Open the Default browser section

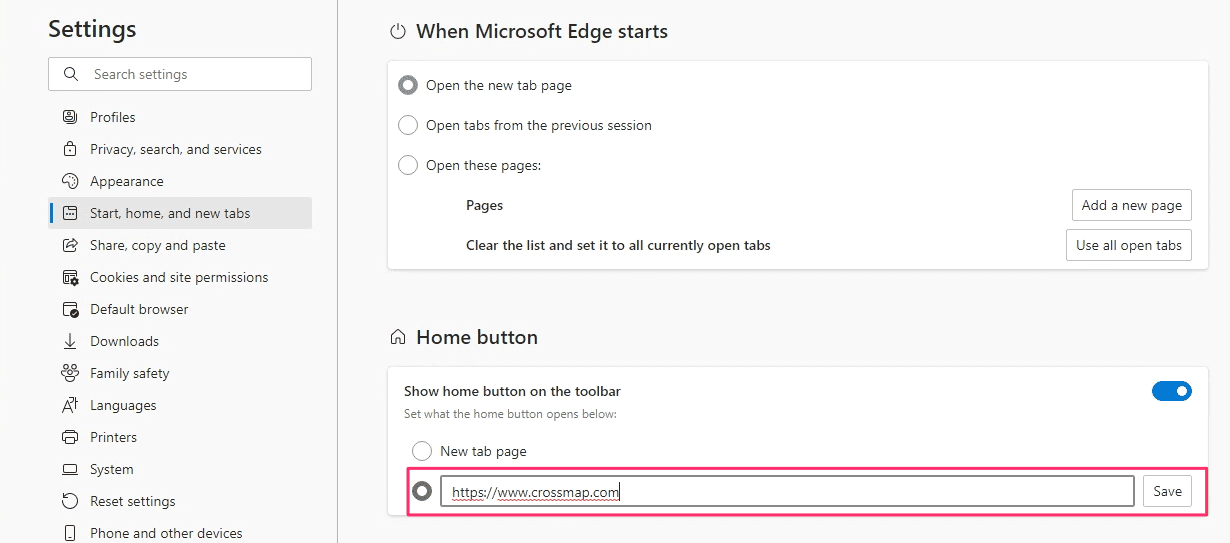point(139,309)
